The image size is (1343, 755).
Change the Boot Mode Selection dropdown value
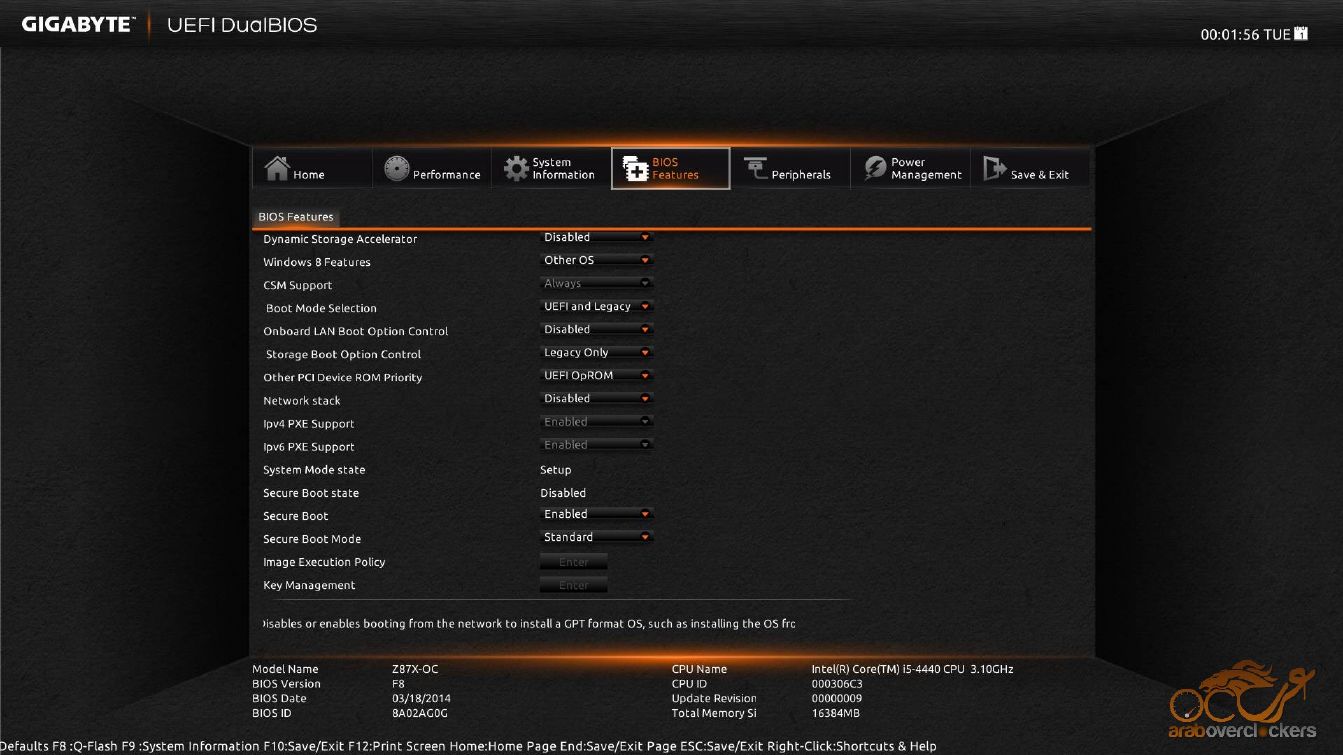coord(597,307)
